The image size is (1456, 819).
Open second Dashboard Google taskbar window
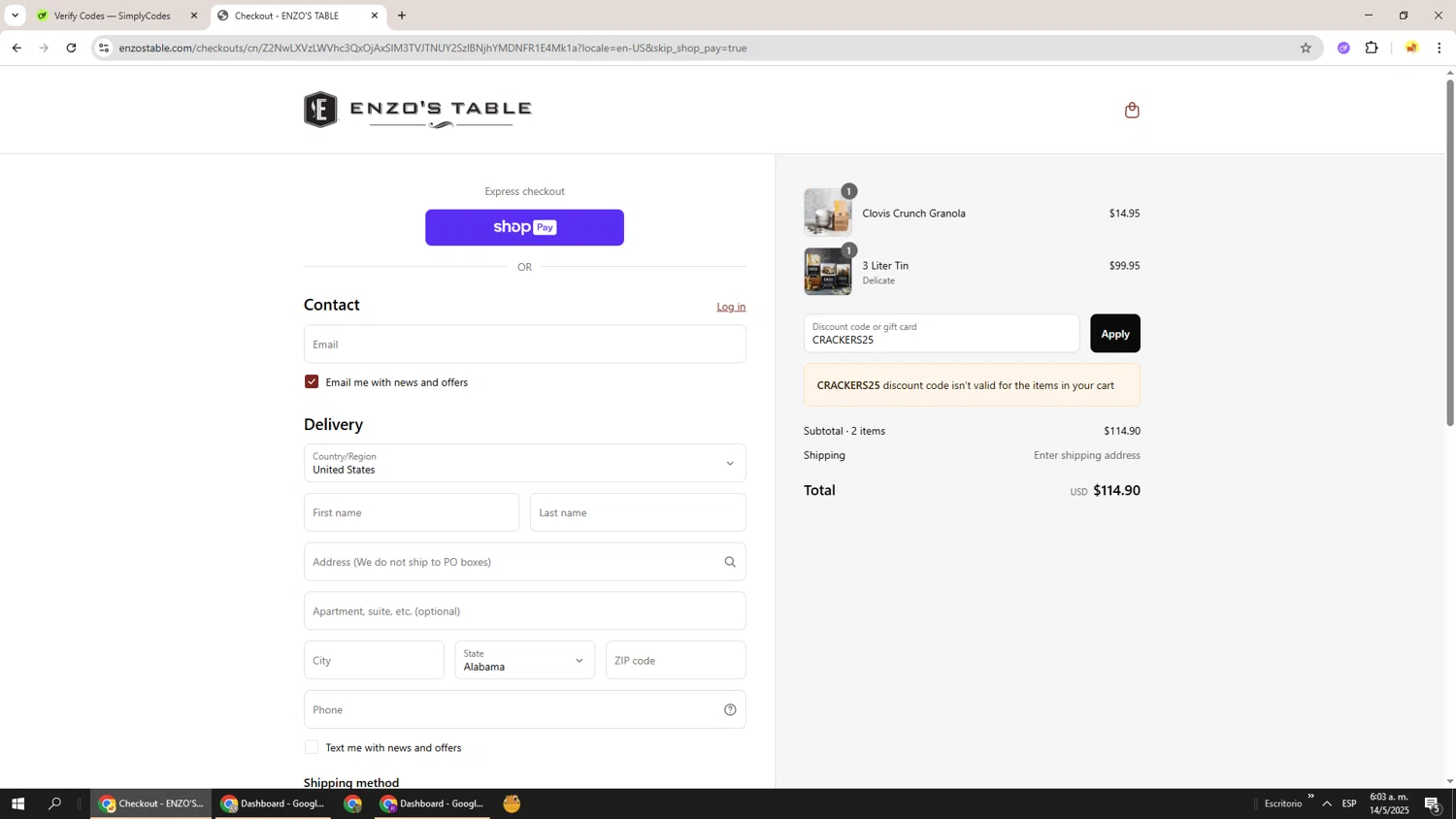(x=432, y=803)
